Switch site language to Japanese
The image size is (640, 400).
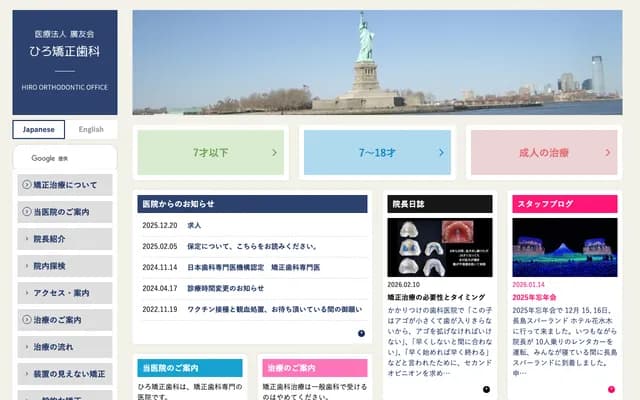point(39,129)
